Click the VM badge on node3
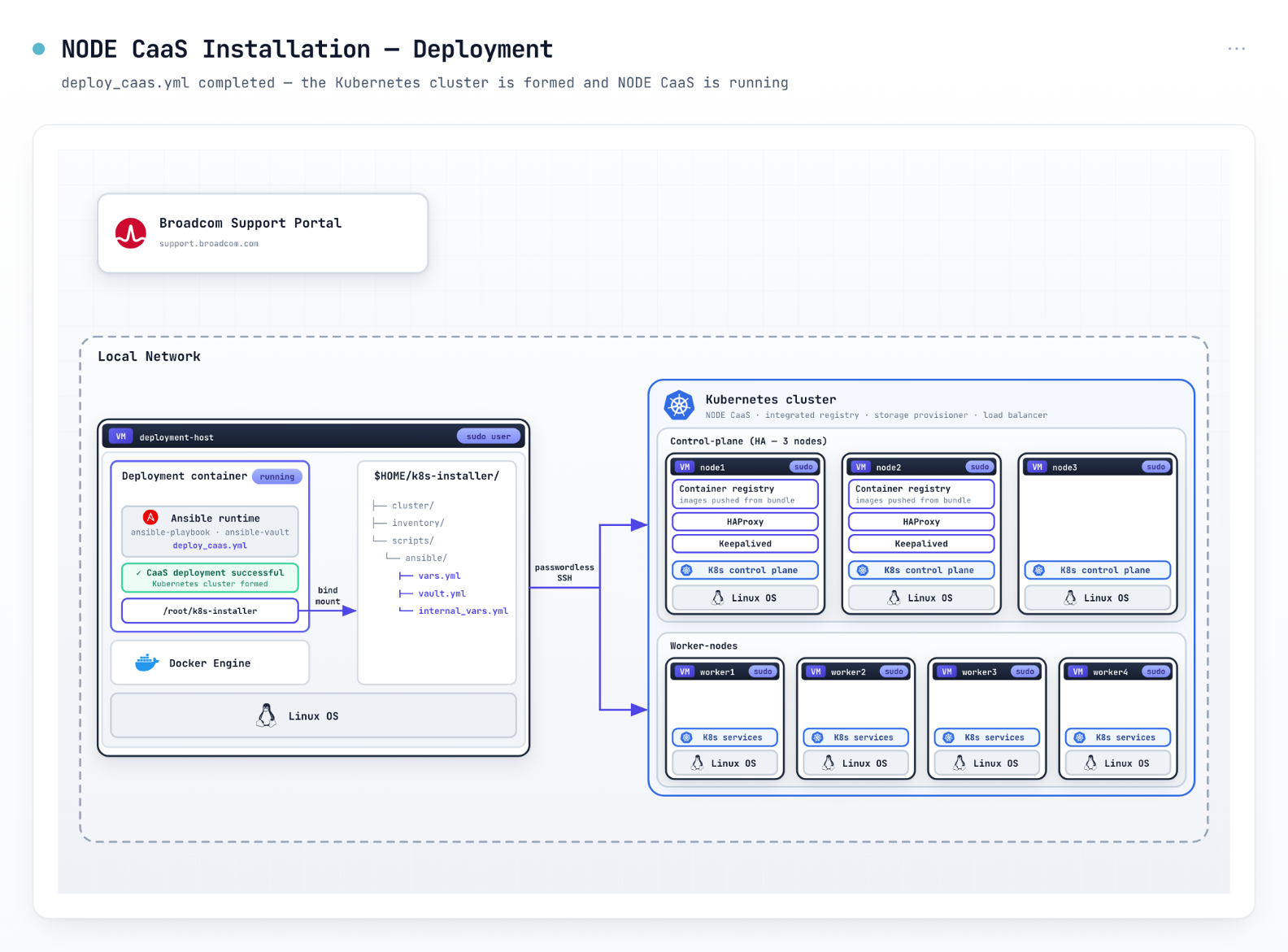The height and width of the screenshot is (952, 1288). click(x=1037, y=467)
